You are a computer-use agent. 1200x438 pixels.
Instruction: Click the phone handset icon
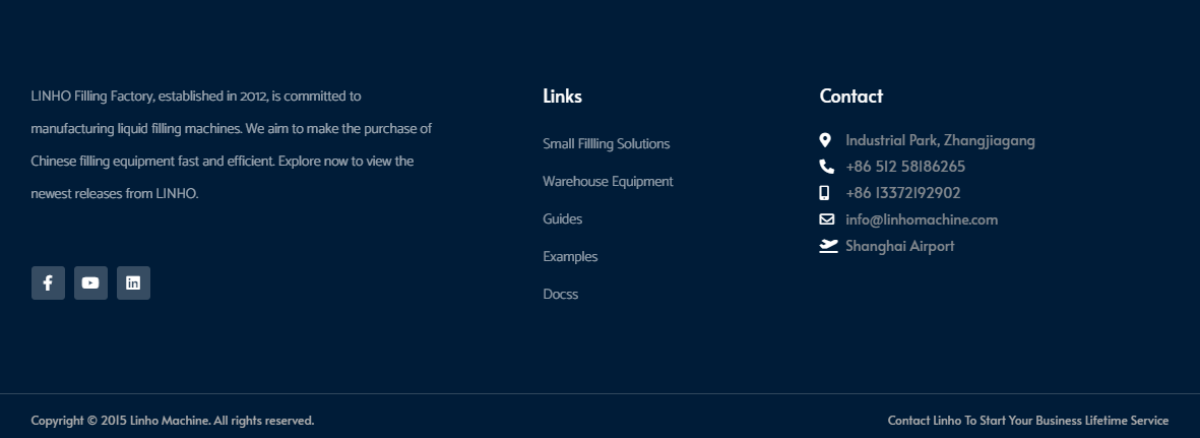pos(826,167)
